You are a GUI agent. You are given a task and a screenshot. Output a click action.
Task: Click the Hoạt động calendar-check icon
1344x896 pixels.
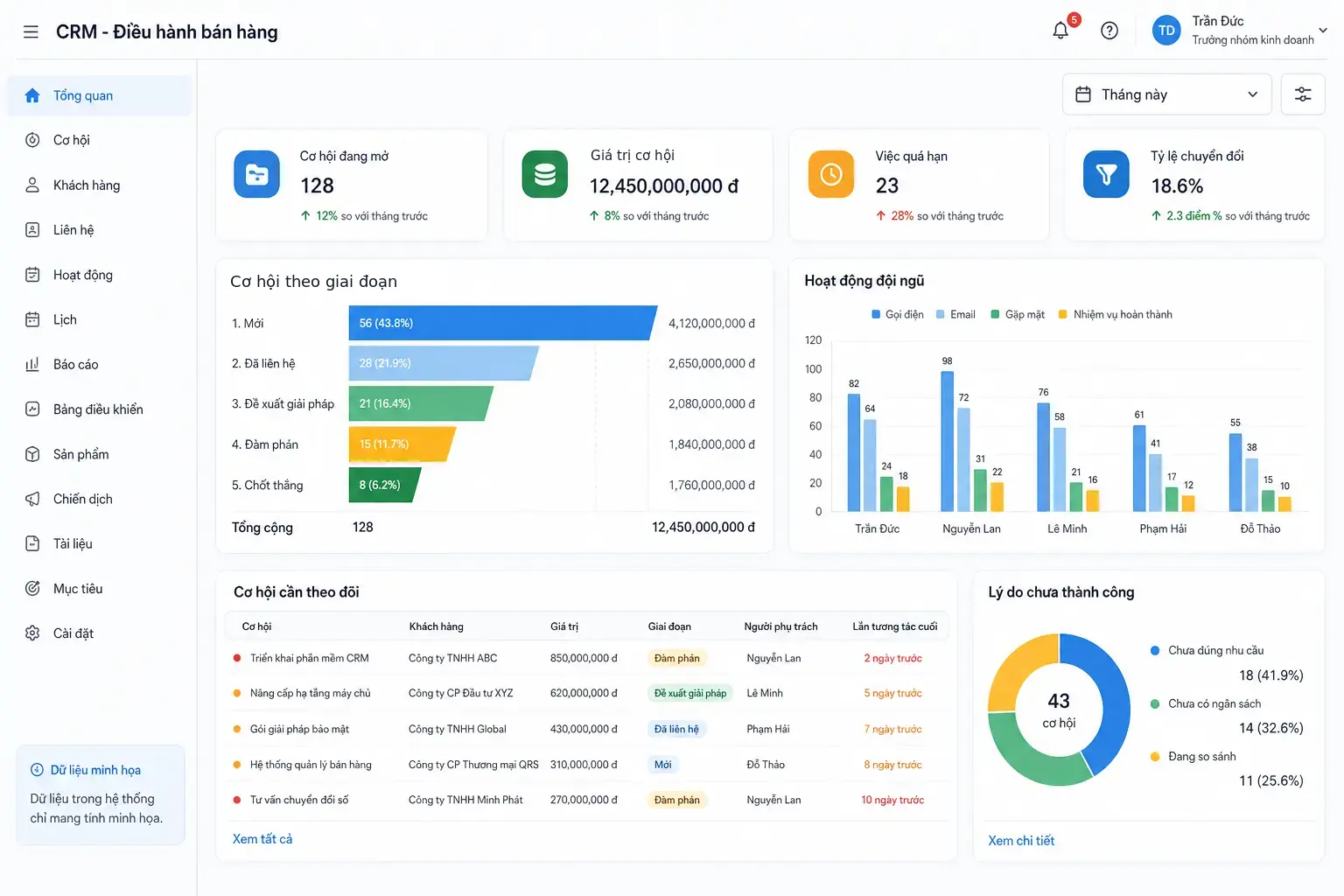click(x=32, y=275)
